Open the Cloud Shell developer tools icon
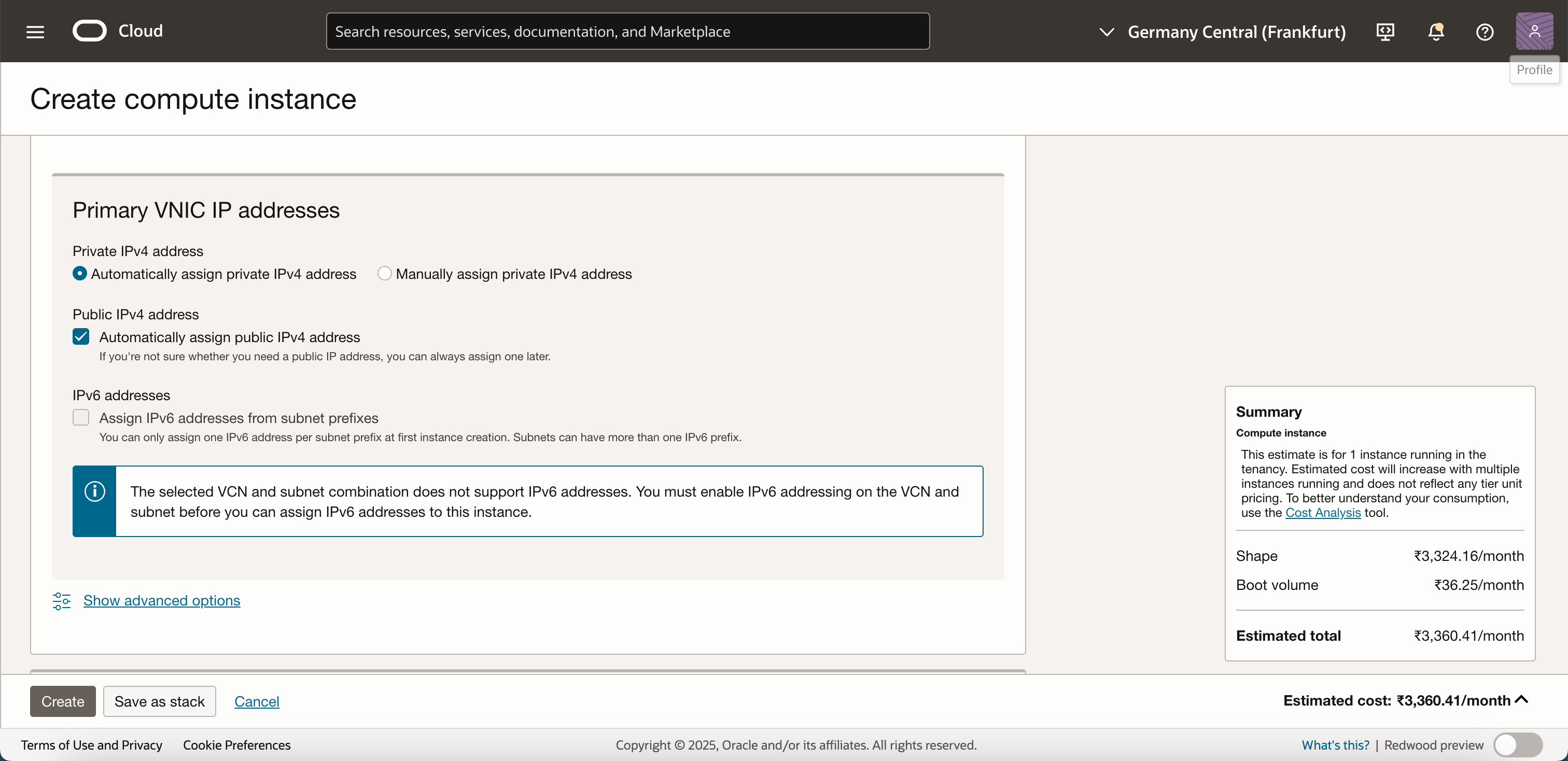The image size is (1568, 761). (x=1385, y=32)
